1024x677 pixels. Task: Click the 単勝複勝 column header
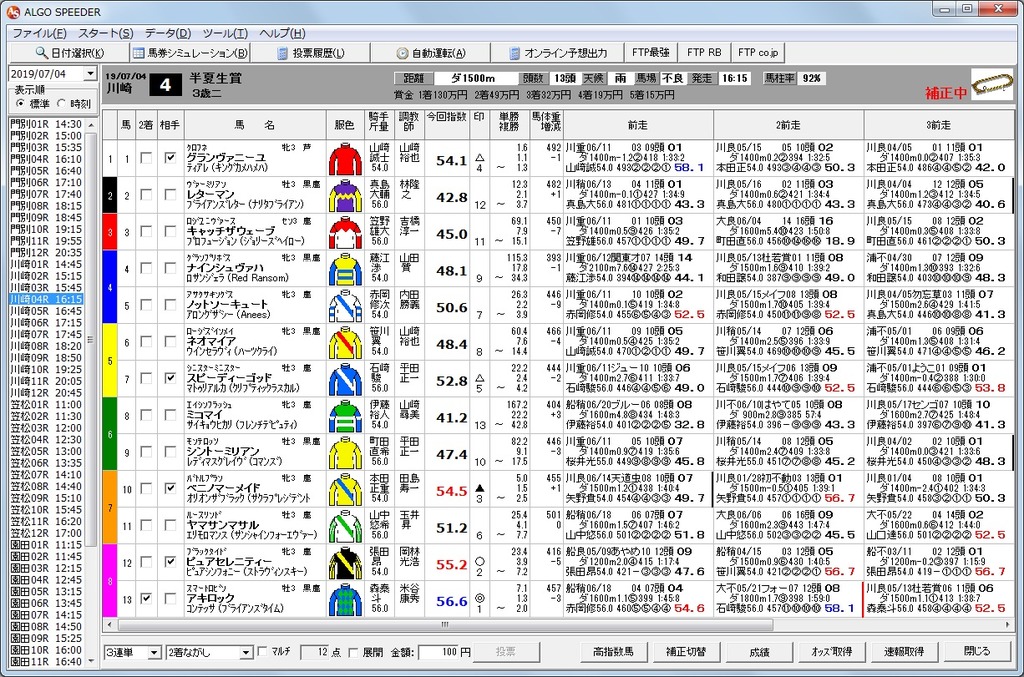(509, 124)
